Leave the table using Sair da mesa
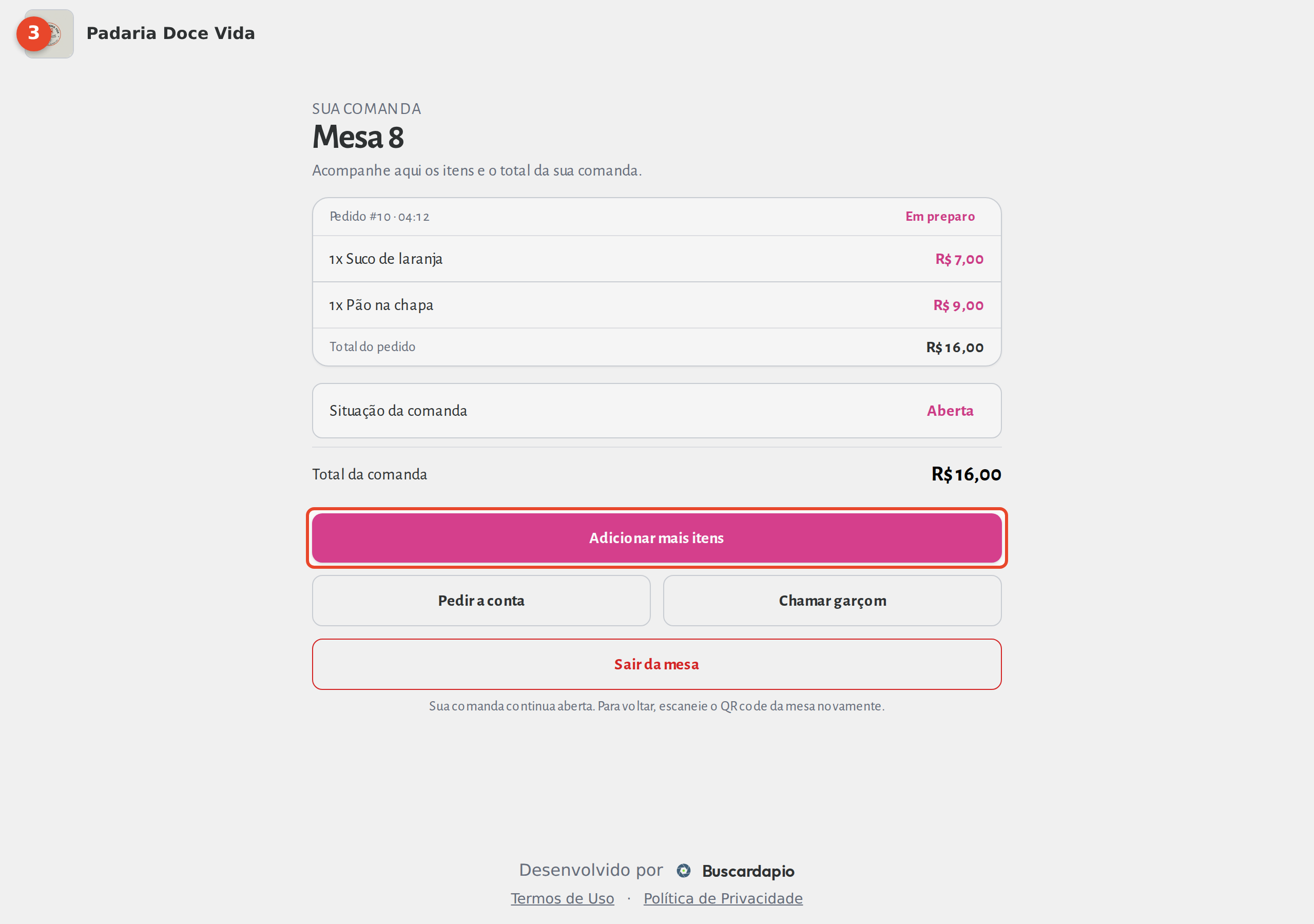The height and width of the screenshot is (924, 1314). (x=656, y=664)
